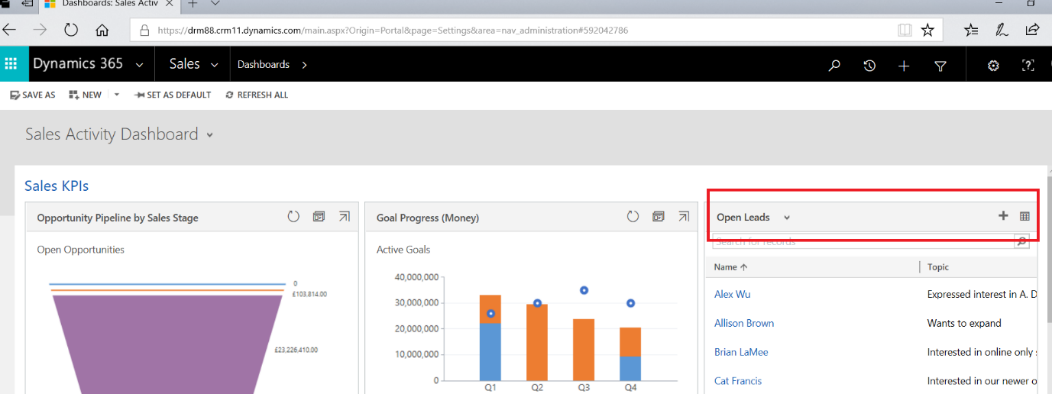Sort by the Name column header
This screenshot has width=1052, height=394.
pos(730,267)
